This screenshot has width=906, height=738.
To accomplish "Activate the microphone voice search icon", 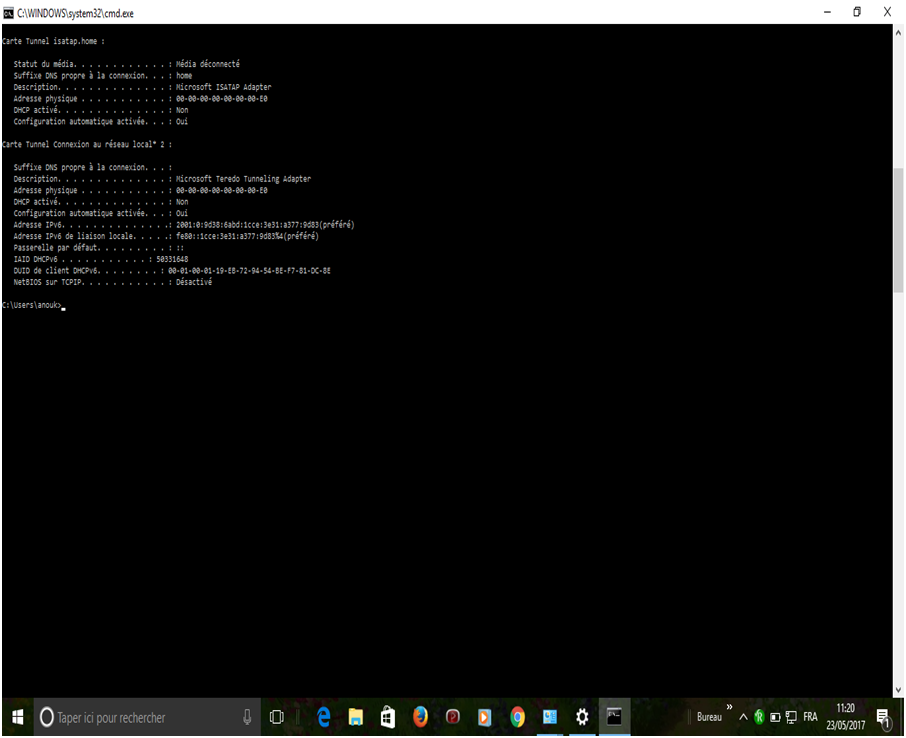I will 247,717.
